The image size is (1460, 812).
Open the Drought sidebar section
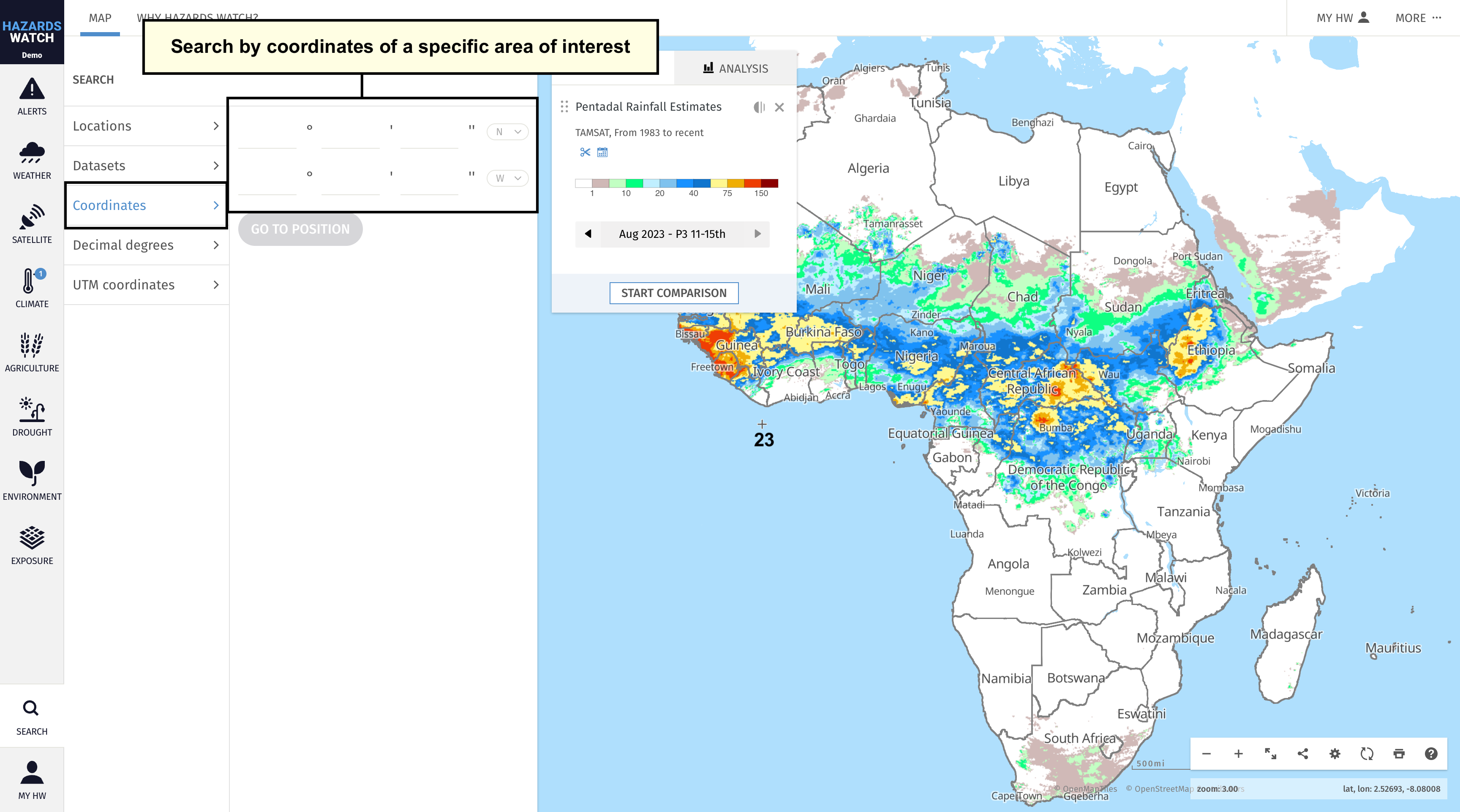32,417
